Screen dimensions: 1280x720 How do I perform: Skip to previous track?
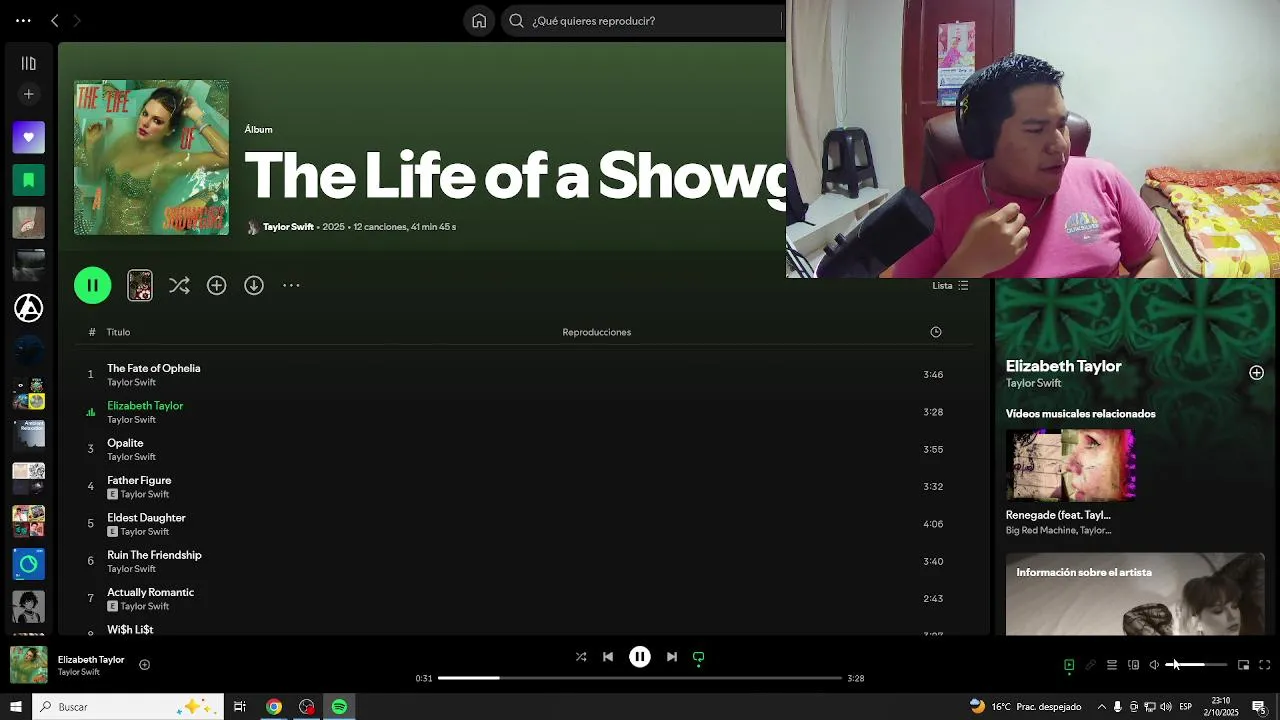(x=607, y=657)
